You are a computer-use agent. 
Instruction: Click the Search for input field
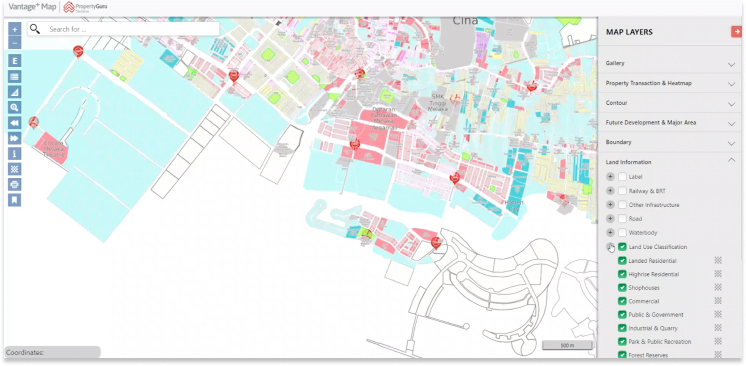[123, 29]
